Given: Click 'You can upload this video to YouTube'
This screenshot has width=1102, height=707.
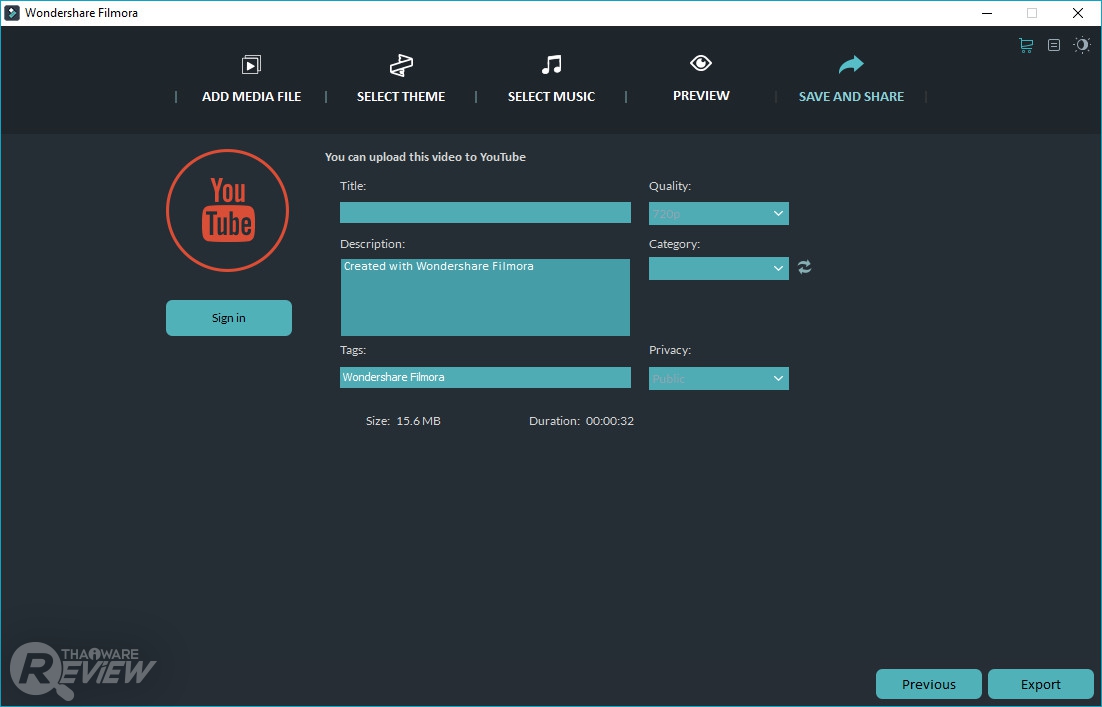Looking at the screenshot, I should tap(425, 157).
